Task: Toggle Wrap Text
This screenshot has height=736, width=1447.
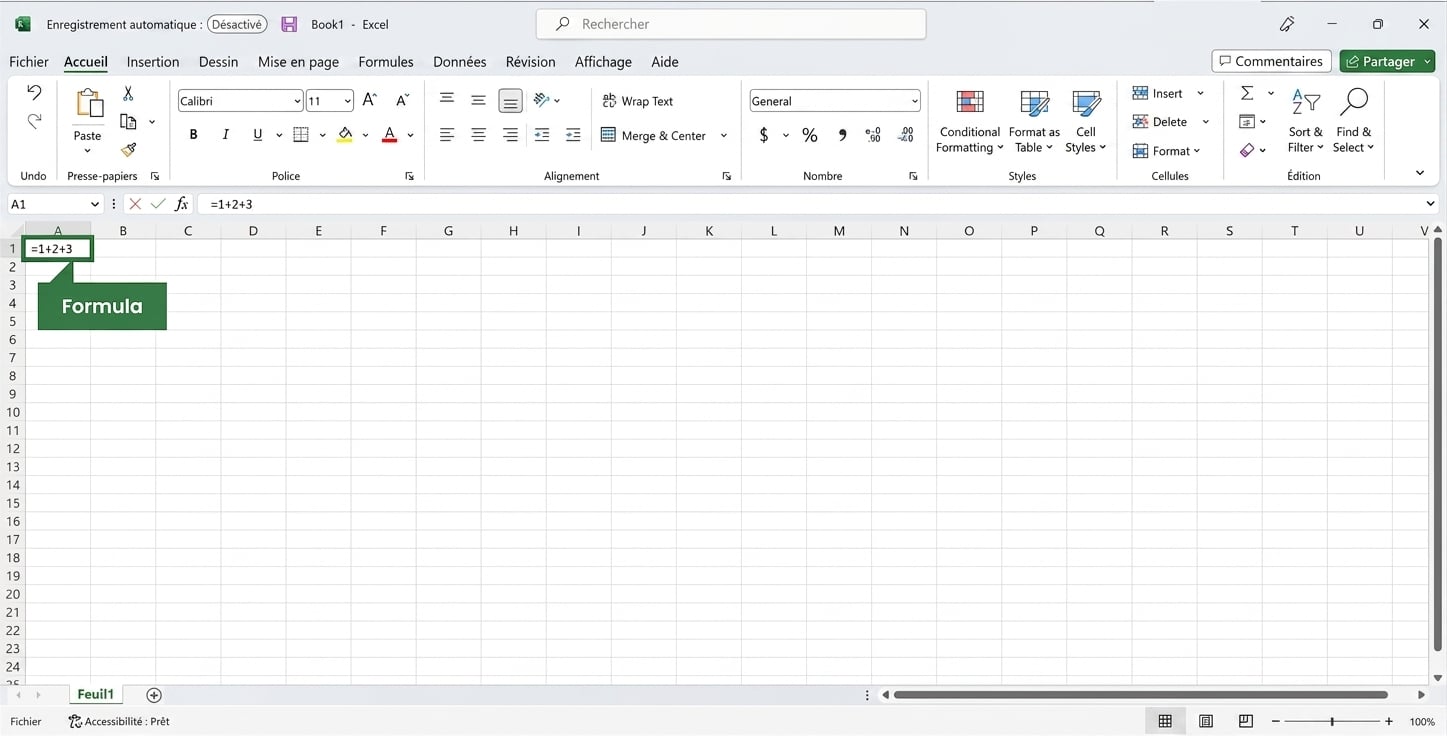Action: pos(637,101)
